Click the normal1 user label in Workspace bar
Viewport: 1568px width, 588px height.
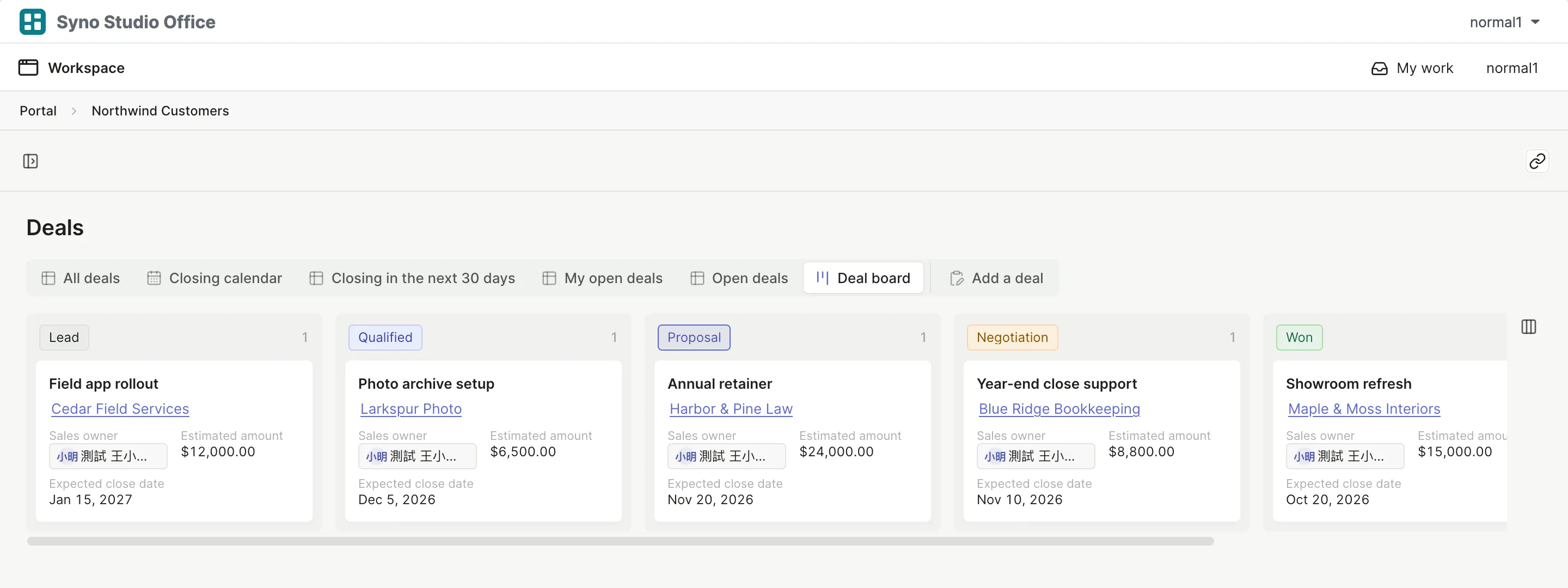1512,68
